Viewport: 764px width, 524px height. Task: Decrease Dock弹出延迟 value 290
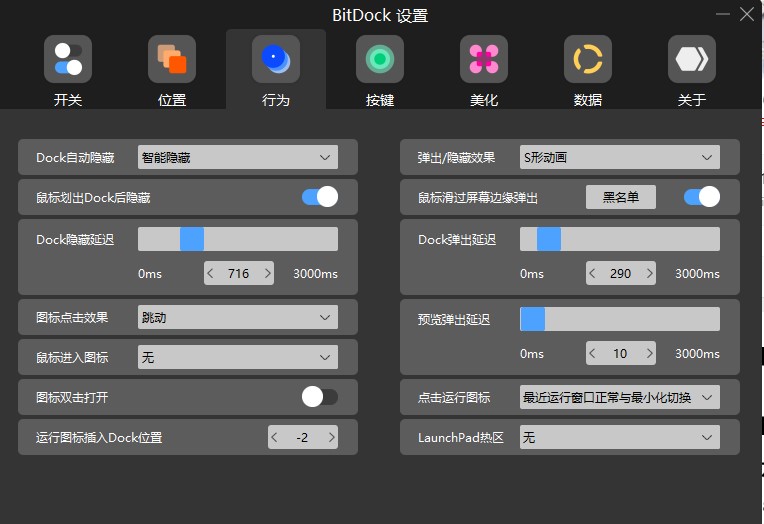point(592,273)
